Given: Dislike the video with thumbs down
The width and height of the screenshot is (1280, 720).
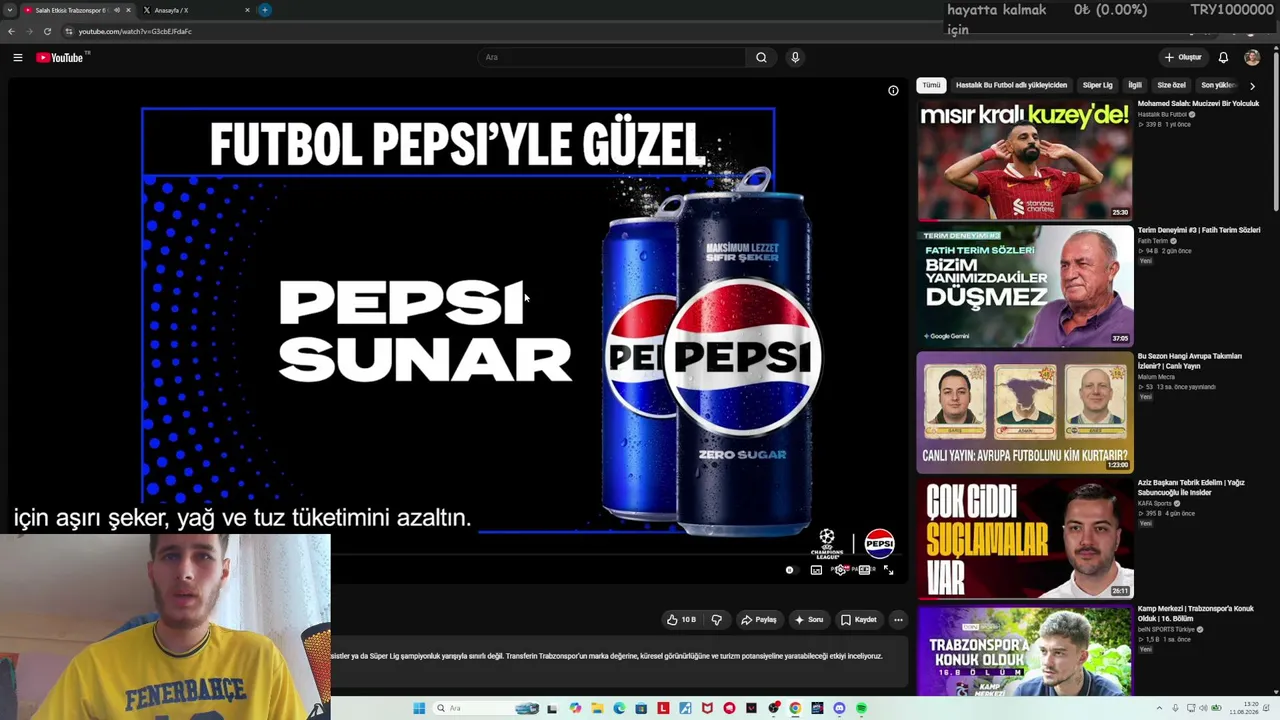Looking at the screenshot, I should pos(716,620).
